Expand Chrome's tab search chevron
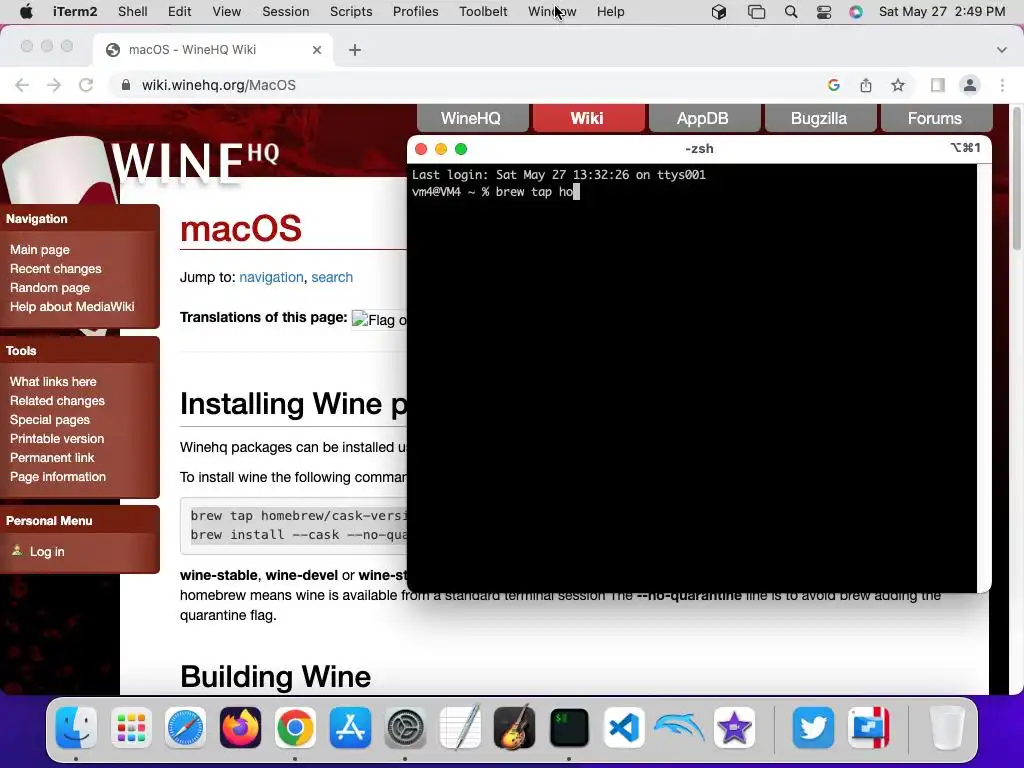Viewport: 1024px width, 768px height. tap(1002, 50)
